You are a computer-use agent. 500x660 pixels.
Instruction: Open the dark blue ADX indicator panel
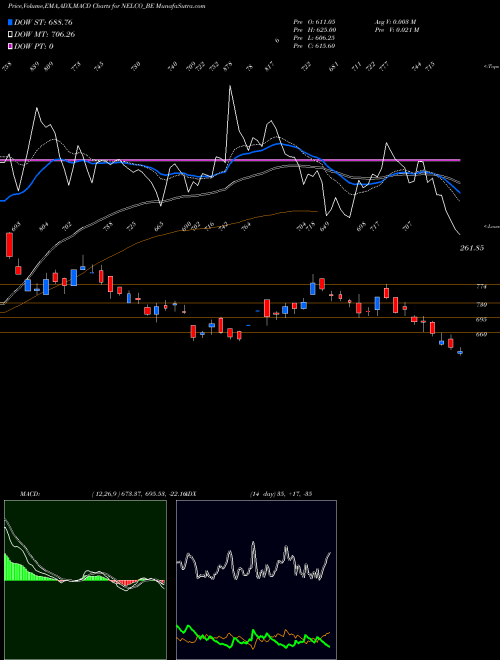(256, 580)
